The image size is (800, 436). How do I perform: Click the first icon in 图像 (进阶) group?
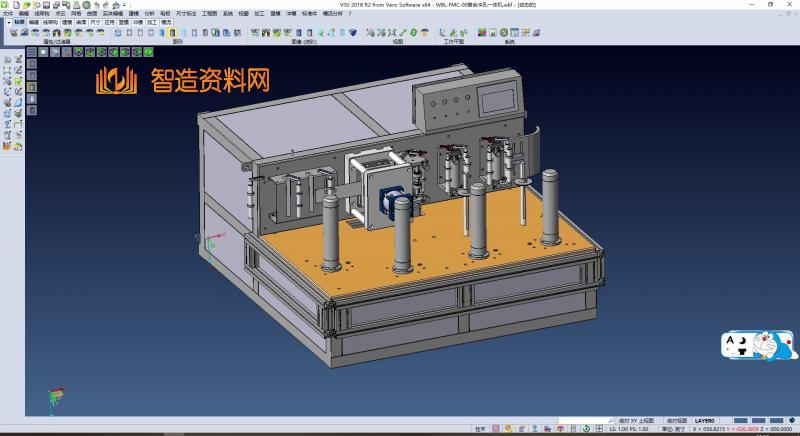[254, 33]
